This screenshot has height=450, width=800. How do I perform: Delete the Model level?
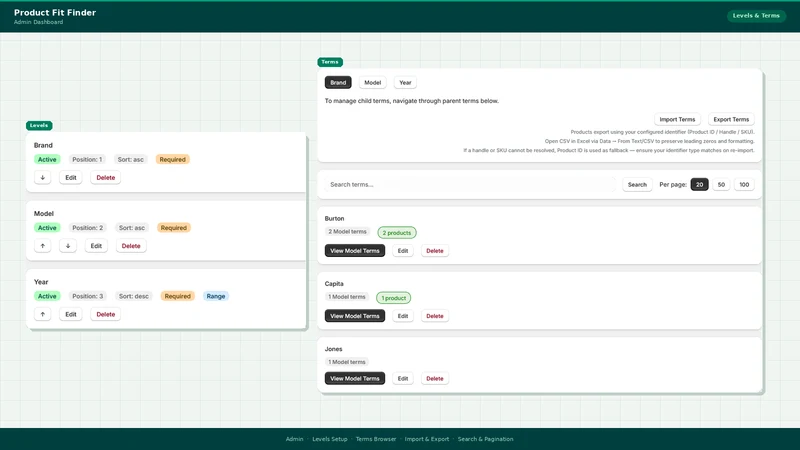[131, 246]
